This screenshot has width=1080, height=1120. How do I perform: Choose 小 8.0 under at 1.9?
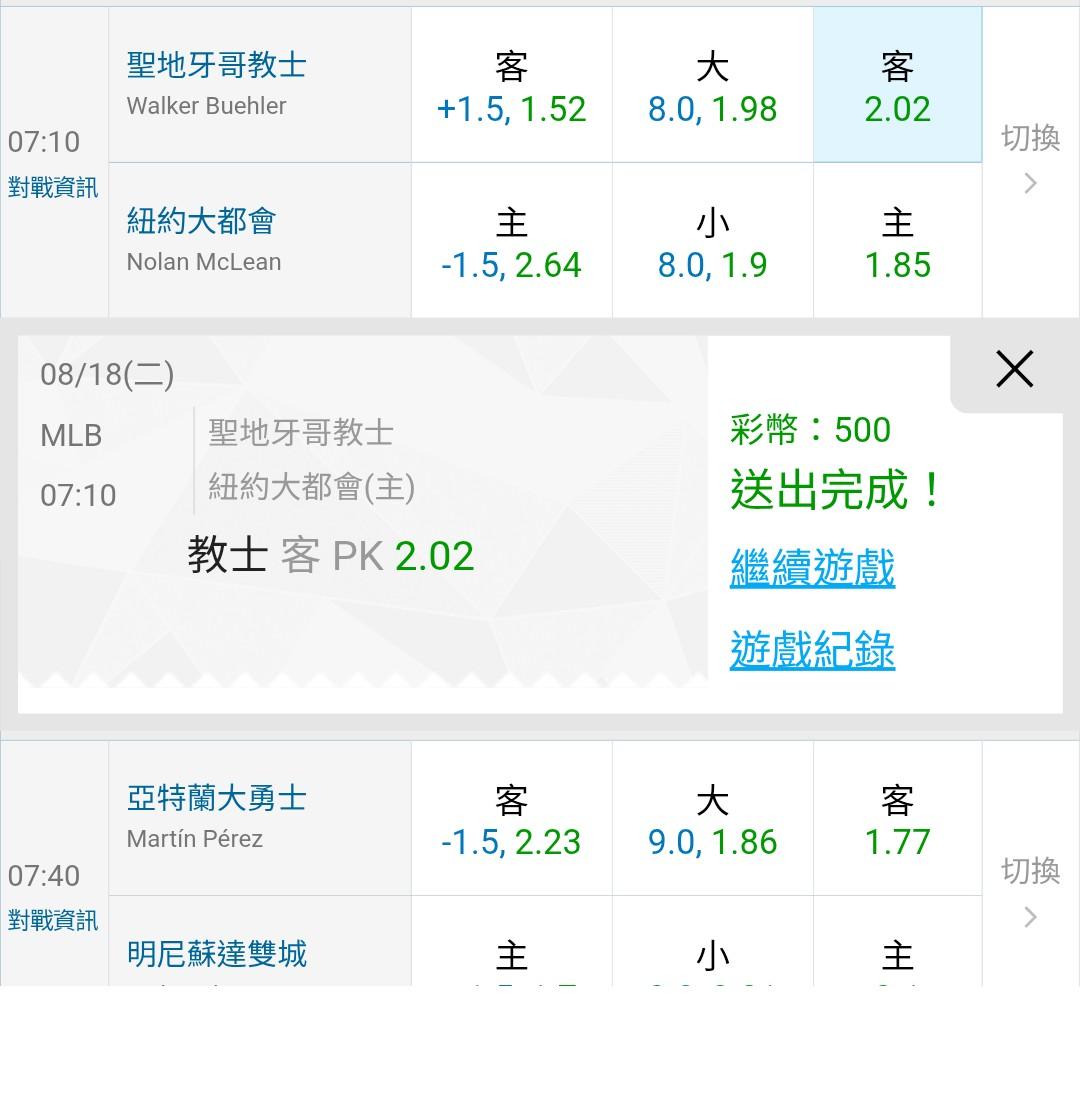tap(713, 241)
